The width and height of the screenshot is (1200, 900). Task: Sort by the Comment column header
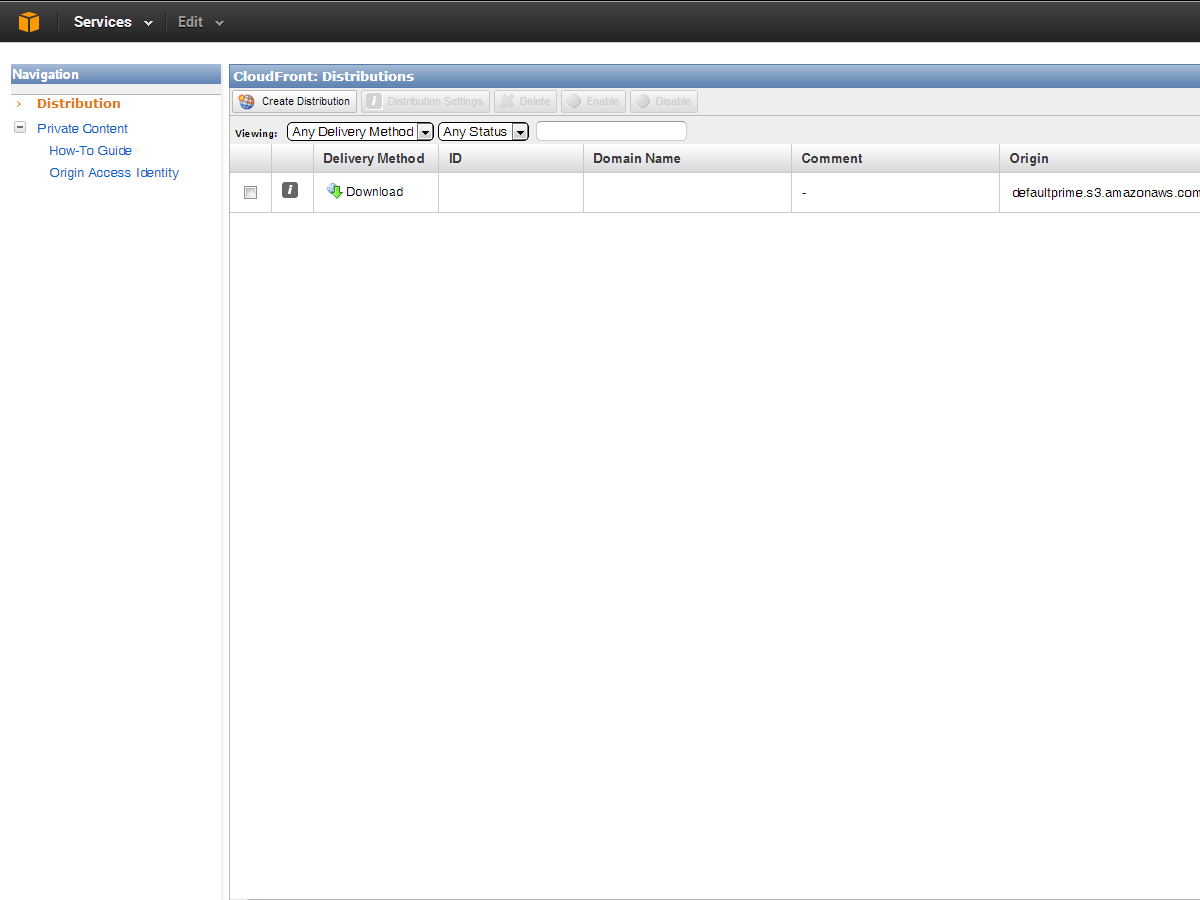tap(895, 158)
